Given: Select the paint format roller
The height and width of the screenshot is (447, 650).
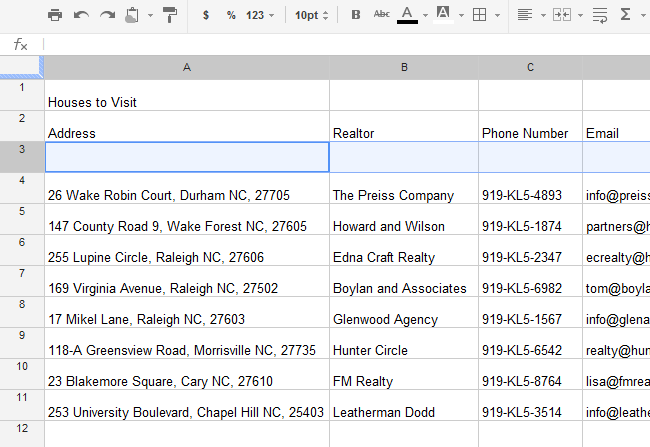Looking at the screenshot, I should click(170, 15).
